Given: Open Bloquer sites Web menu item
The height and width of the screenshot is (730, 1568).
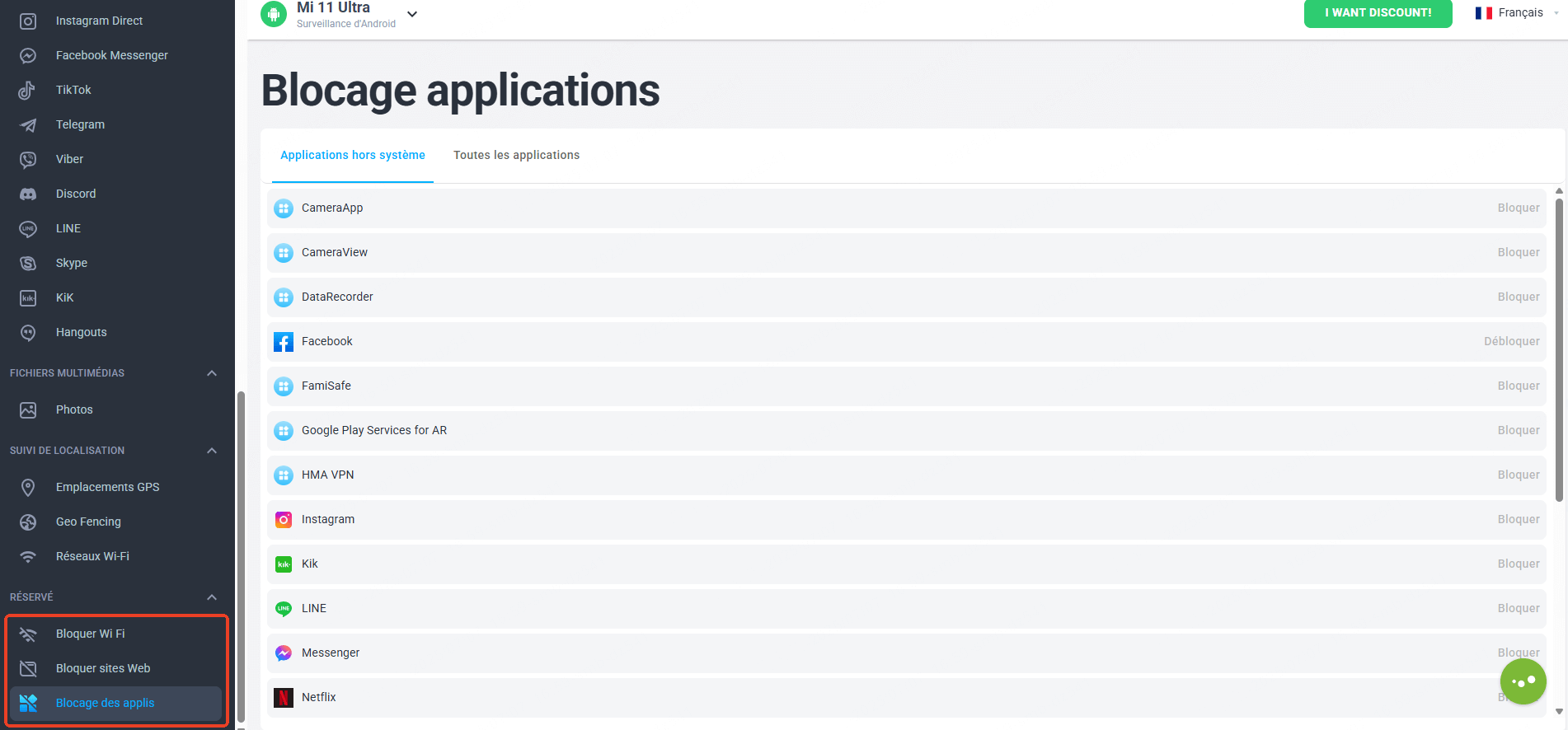Looking at the screenshot, I should tap(115, 668).
